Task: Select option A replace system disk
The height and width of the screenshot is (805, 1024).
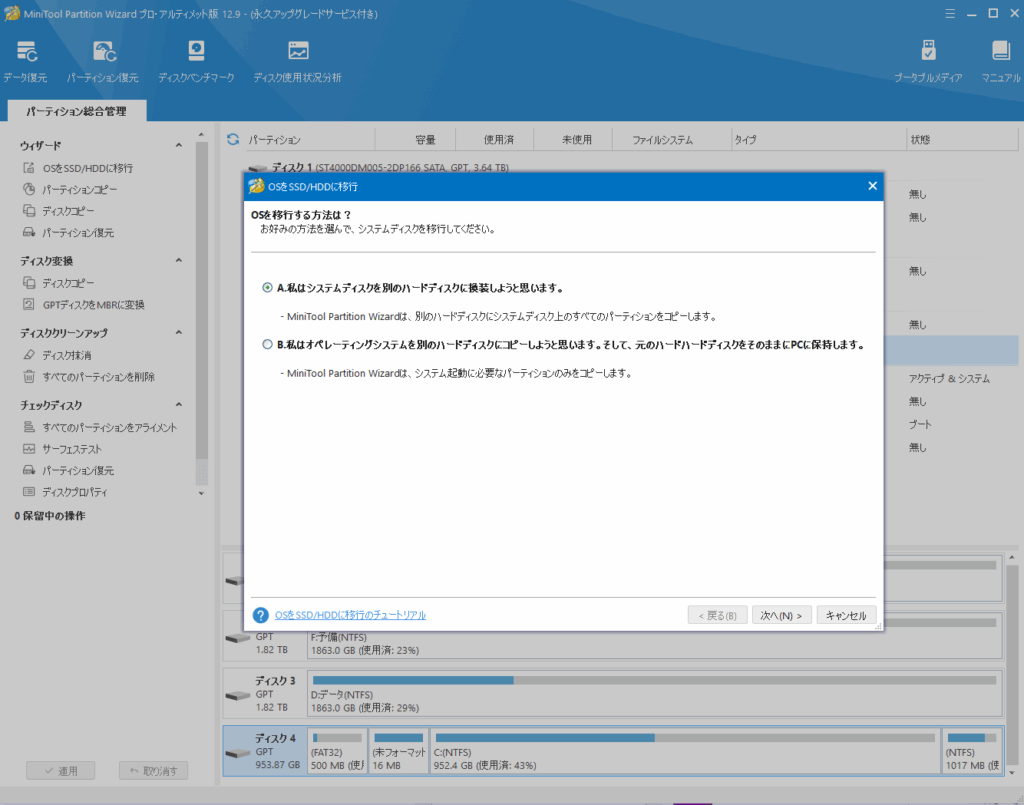Action: tap(267, 287)
